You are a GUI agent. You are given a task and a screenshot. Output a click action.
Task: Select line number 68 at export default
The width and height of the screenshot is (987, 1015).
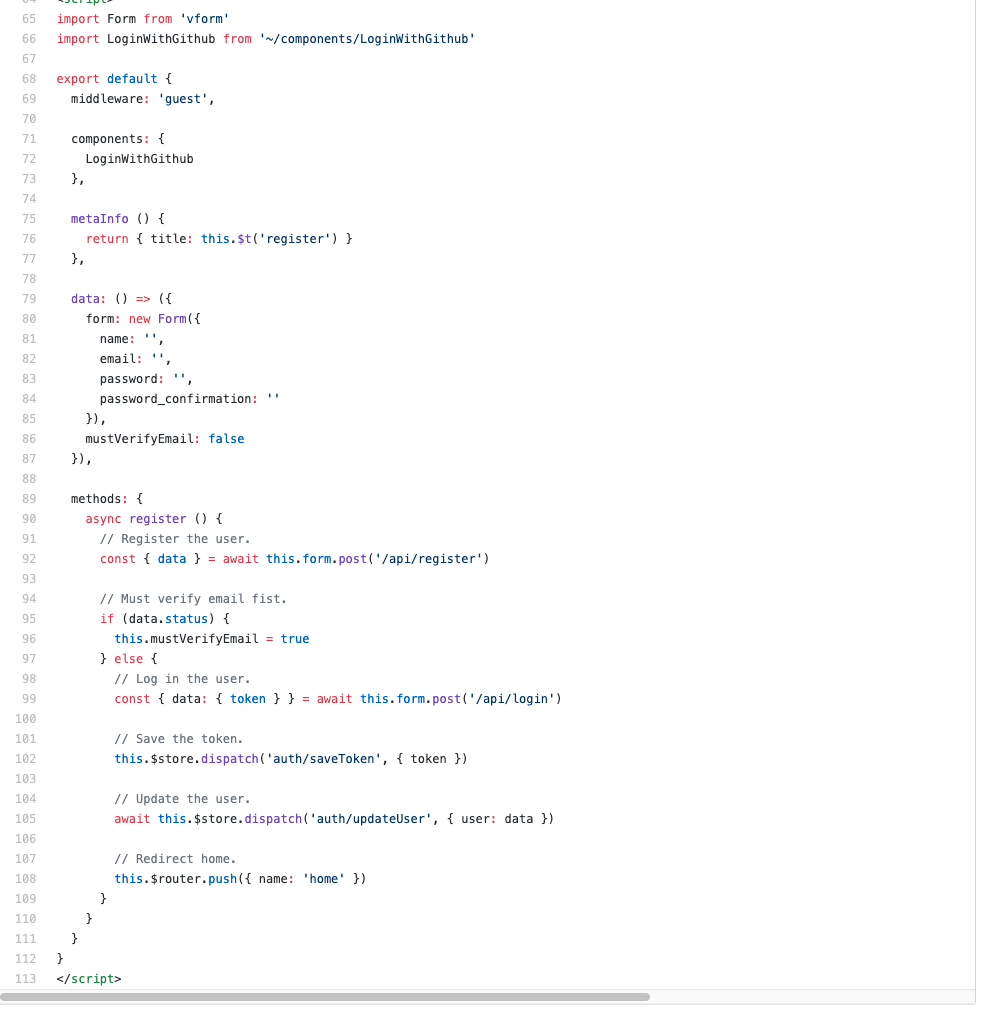[x=28, y=78]
